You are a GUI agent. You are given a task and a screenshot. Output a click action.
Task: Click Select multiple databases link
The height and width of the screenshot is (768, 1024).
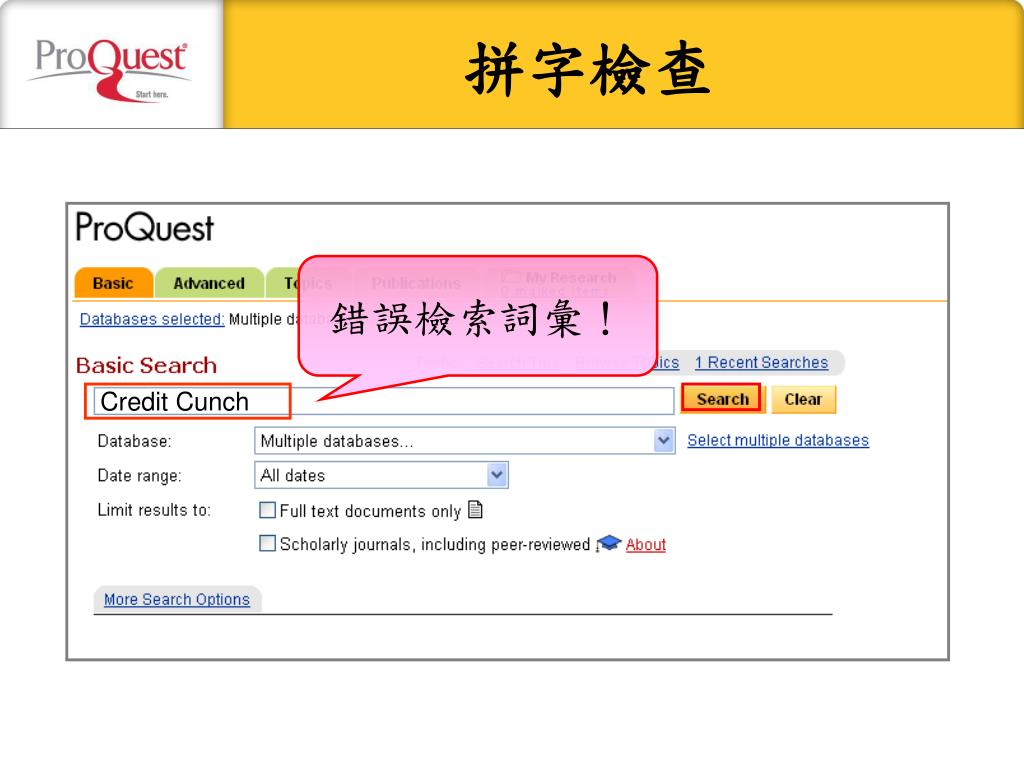(778, 440)
